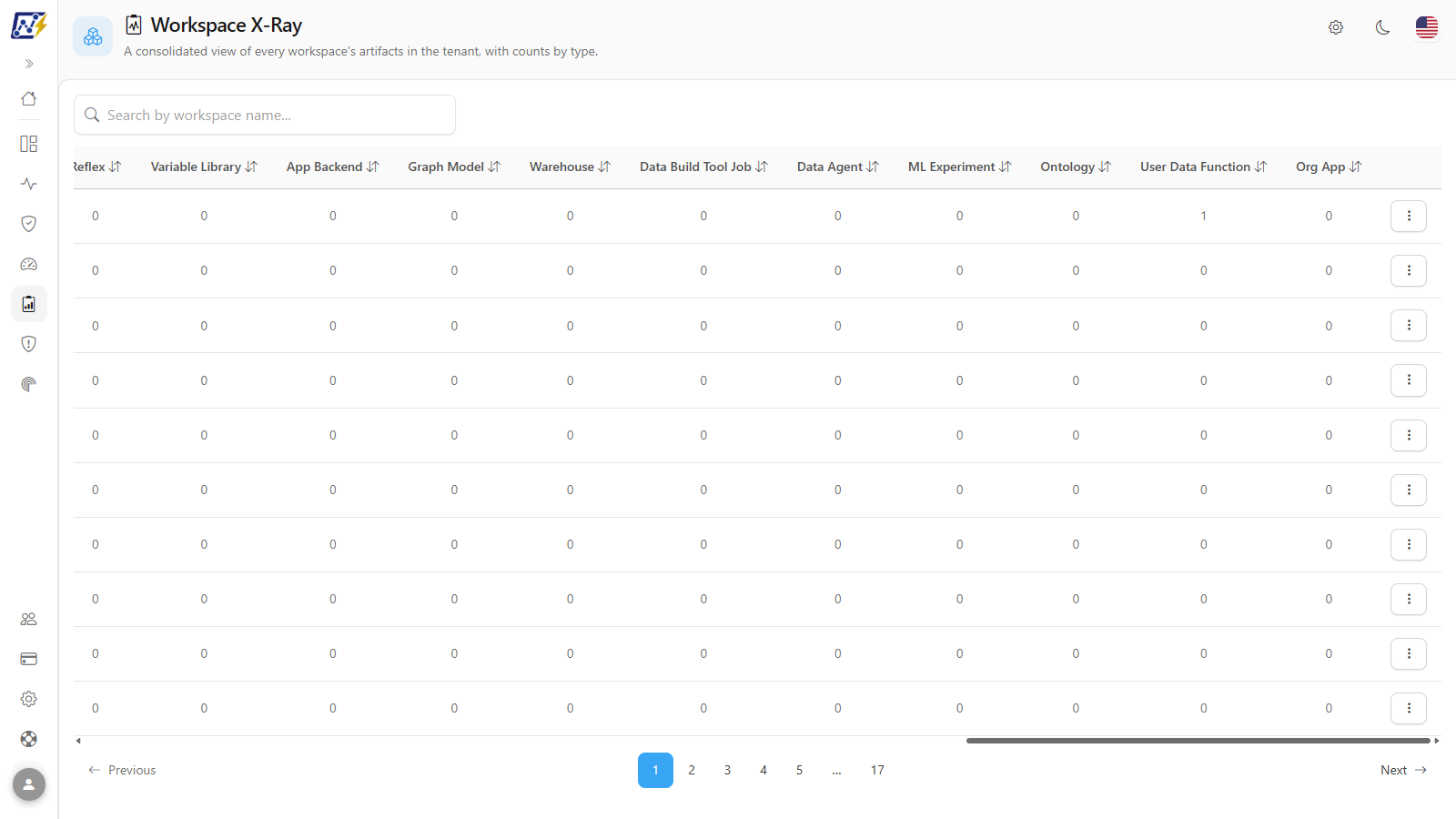Image resolution: width=1456 pixels, height=819 pixels.
Task: Open the actions menu for the last row
Action: click(x=1409, y=708)
